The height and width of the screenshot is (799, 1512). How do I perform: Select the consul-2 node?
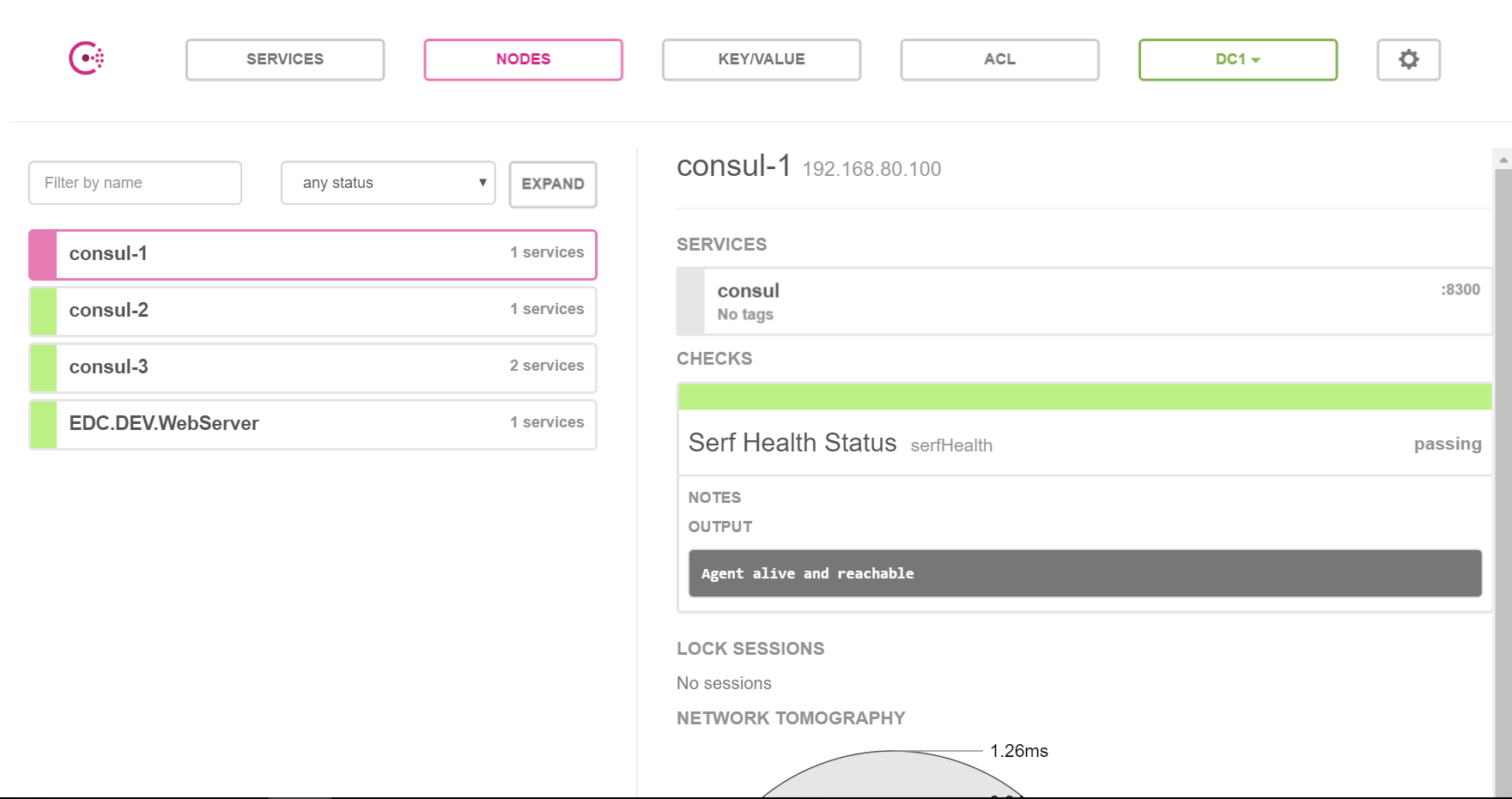point(313,311)
